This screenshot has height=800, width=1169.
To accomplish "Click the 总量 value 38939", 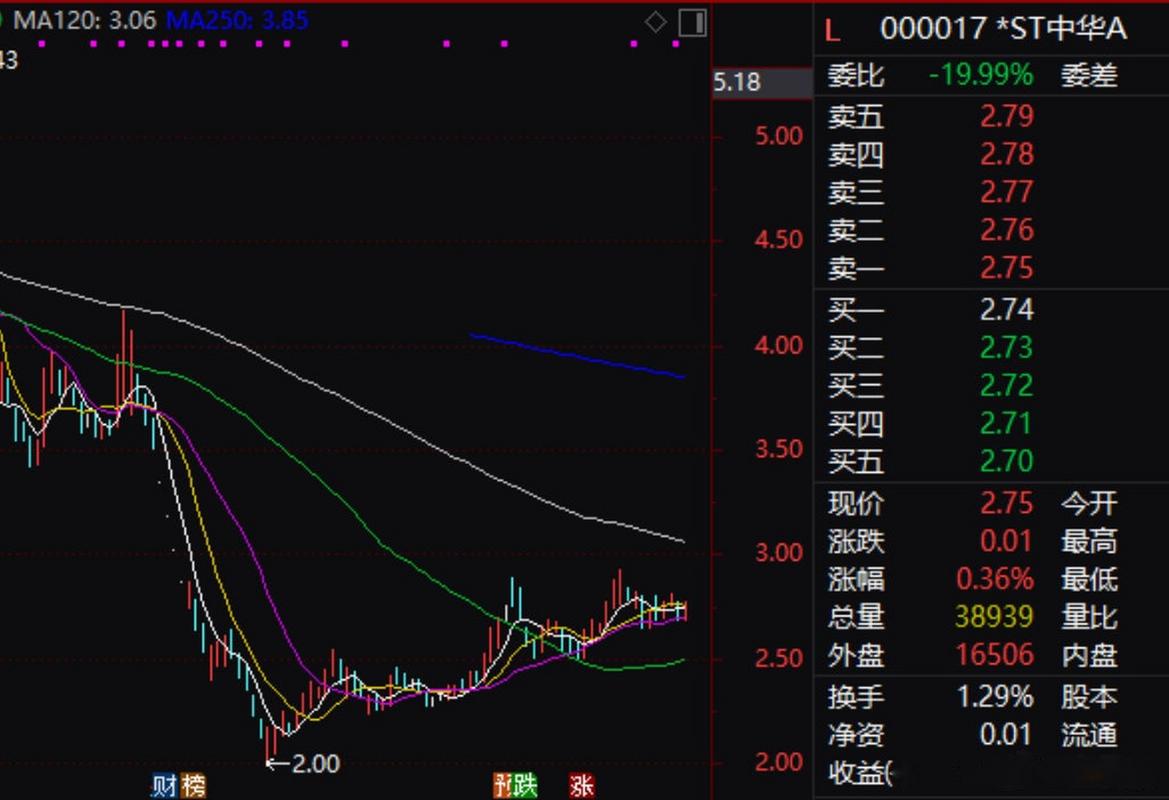I will (995, 618).
